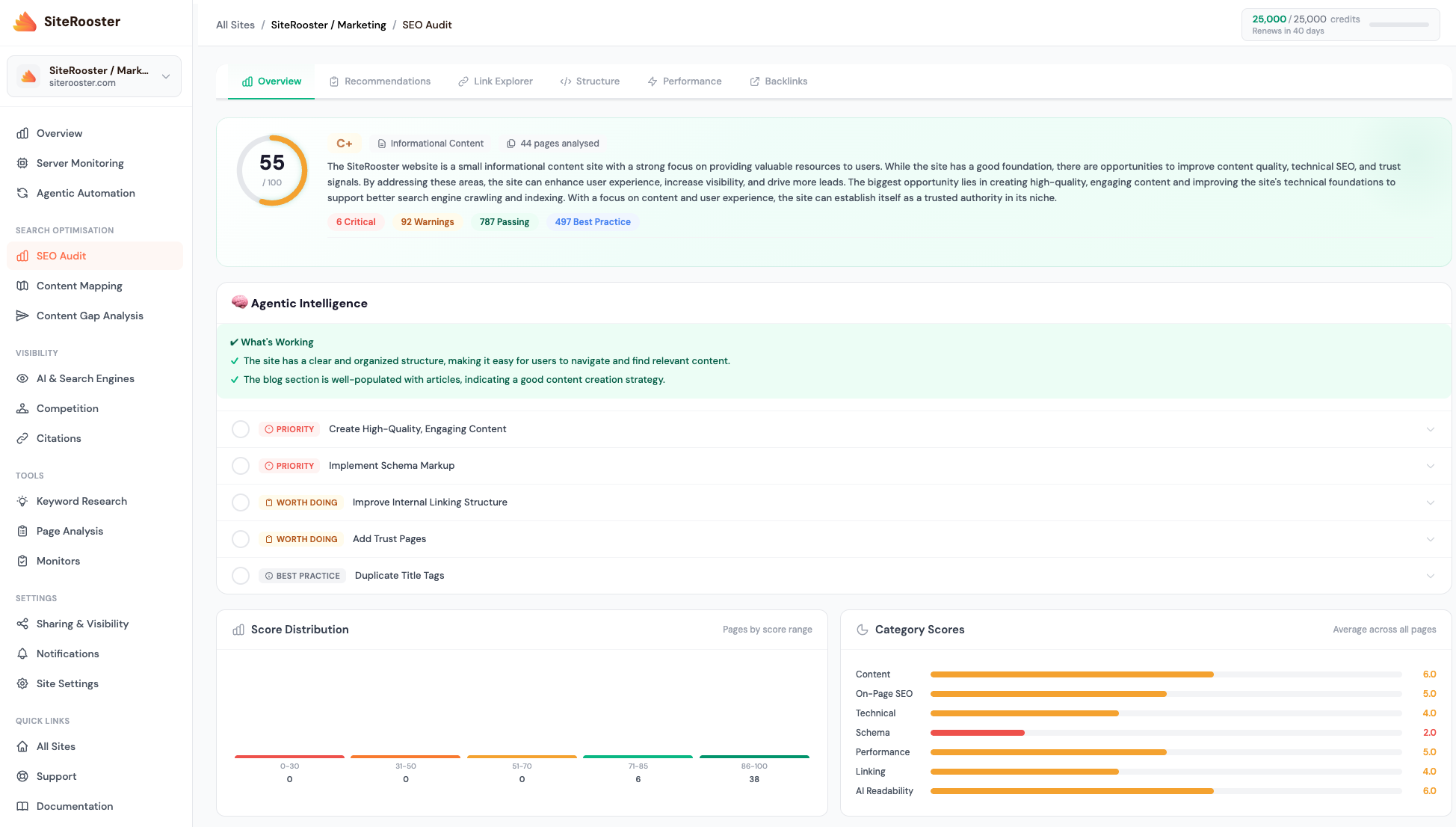
Task: Click the Schema category score bar
Action: coord(978,732)
